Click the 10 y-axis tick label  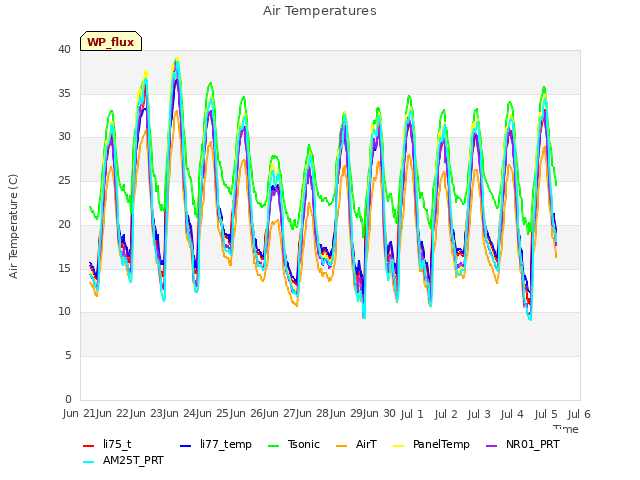(64, 312)
